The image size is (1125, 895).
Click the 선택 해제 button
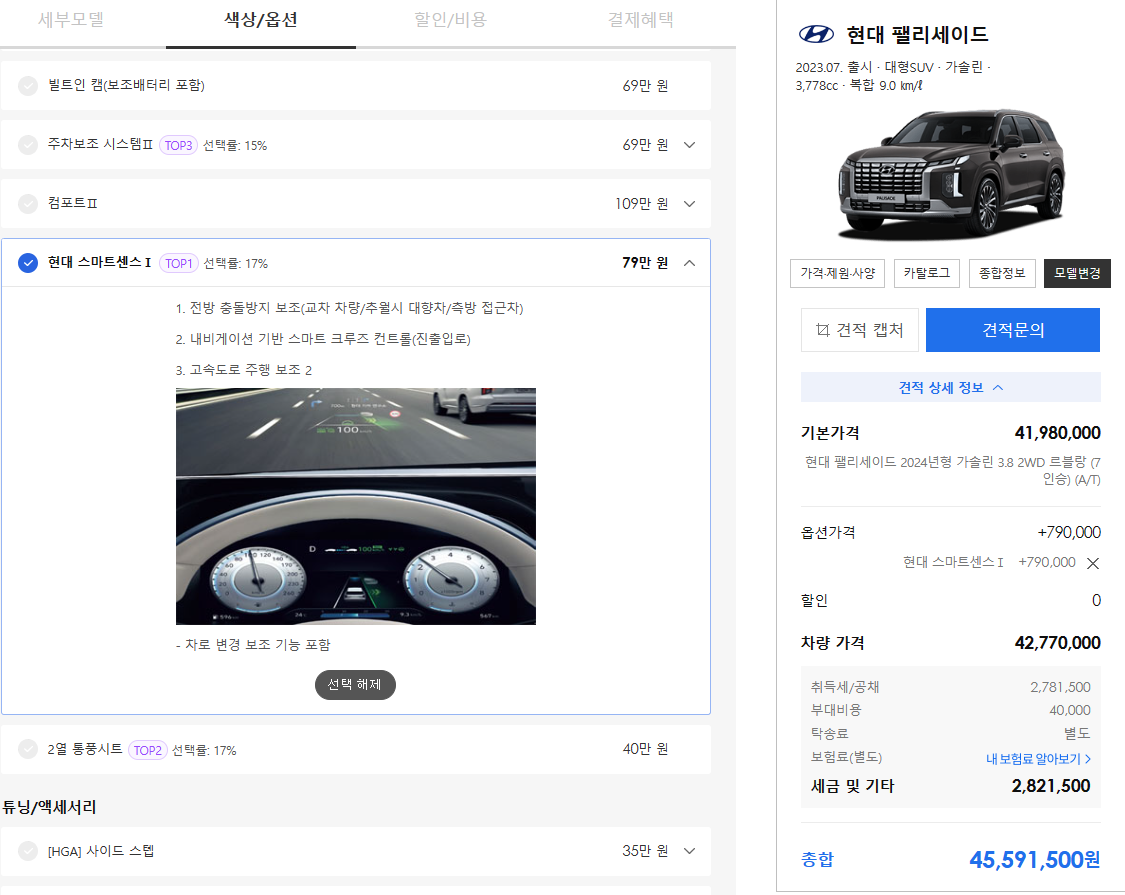coord(355,685)
